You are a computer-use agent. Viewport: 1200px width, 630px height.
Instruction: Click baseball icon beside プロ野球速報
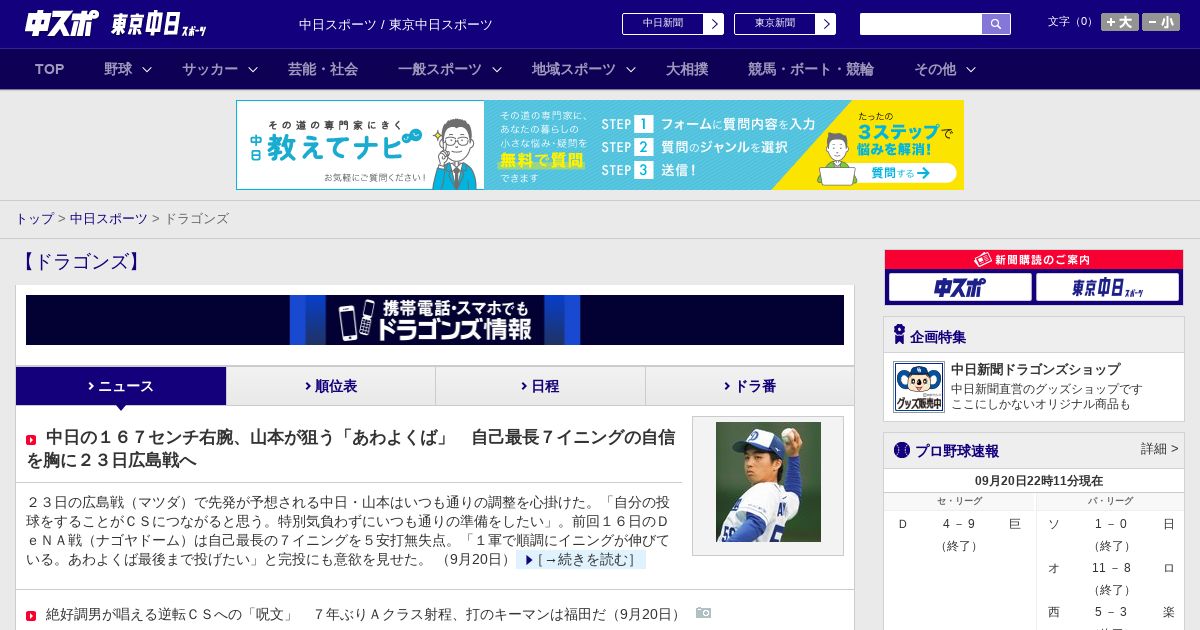point(902,450)
